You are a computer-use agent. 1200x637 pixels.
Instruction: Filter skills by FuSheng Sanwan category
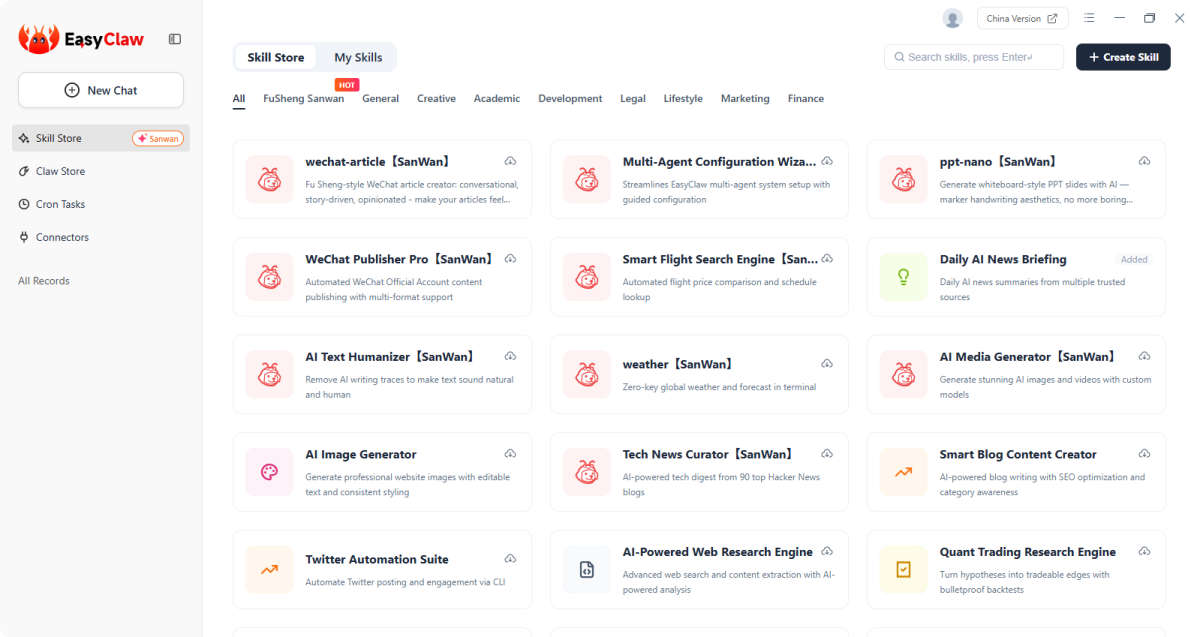coord(303,99)
